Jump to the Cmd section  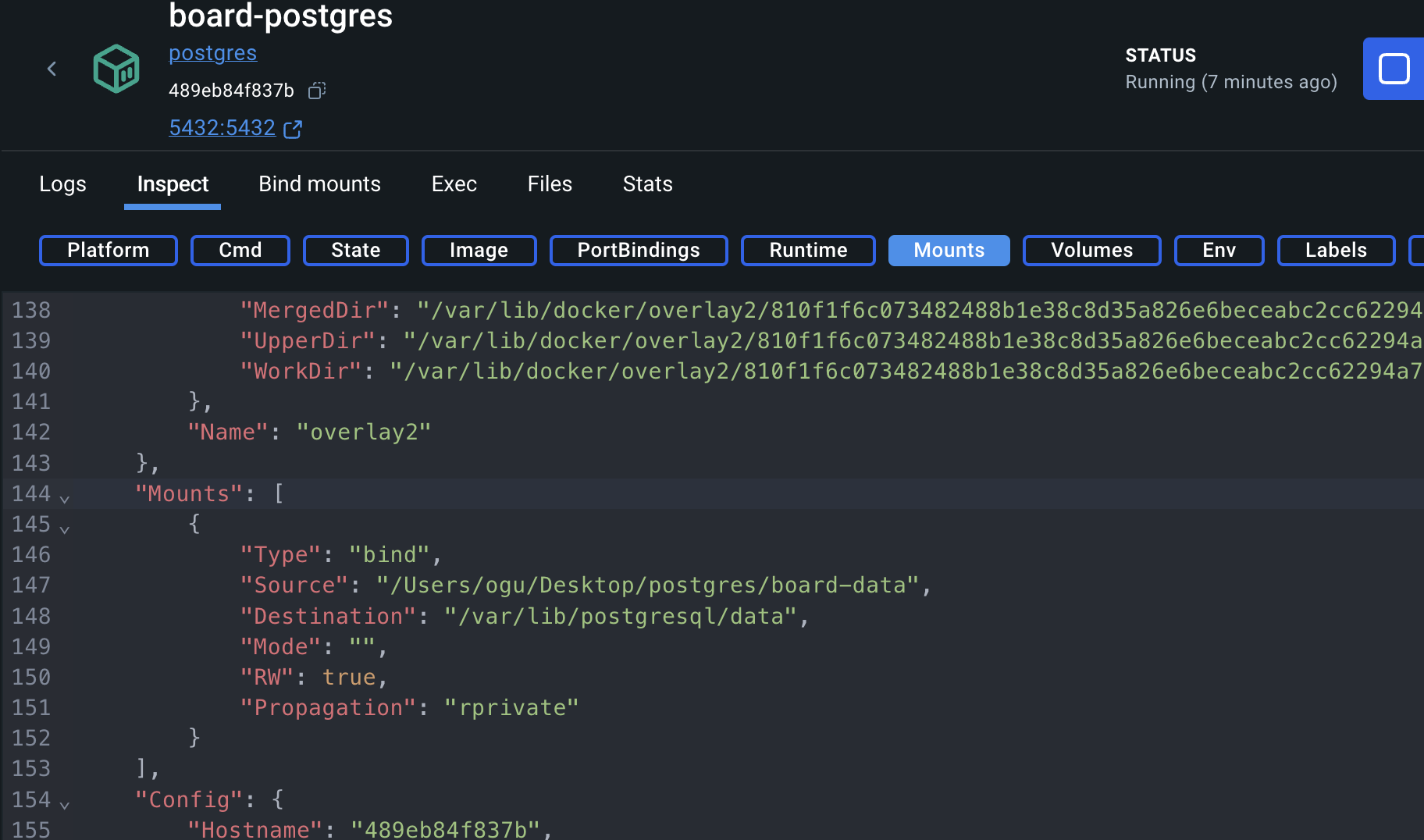pos(240,251)
